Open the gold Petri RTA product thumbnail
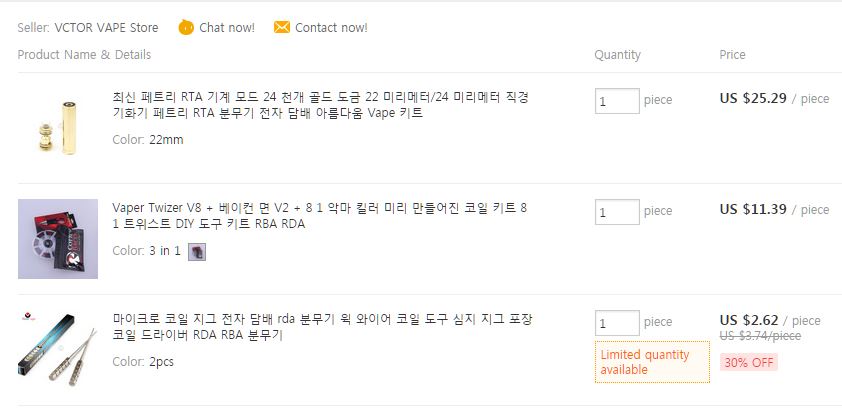This screenshot has width=842, height=413. click(58, 128)
